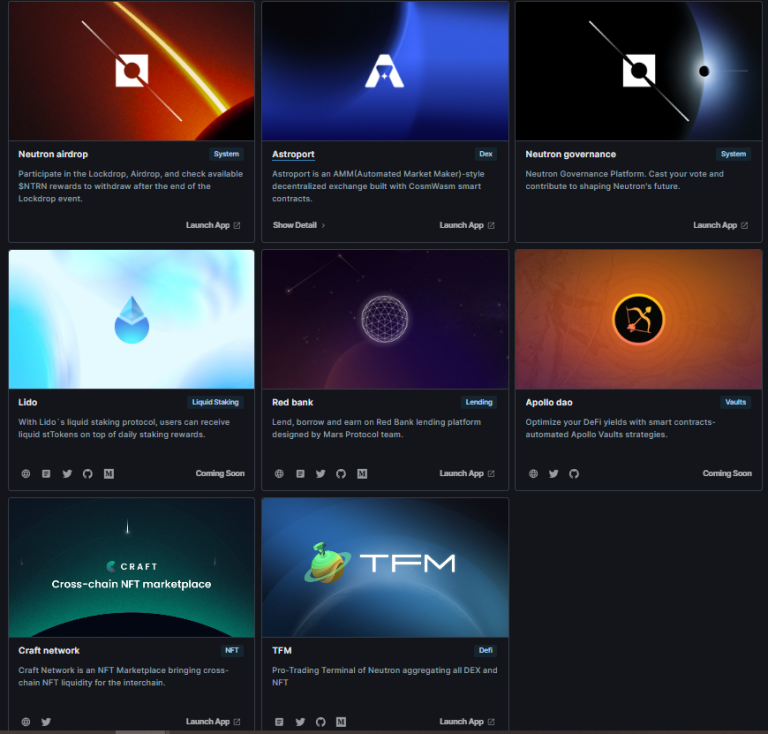Open Apollo dao's GitHub icon
This screenshot has height=734, width=768.
pyautogui.click(x=574, y=473)
